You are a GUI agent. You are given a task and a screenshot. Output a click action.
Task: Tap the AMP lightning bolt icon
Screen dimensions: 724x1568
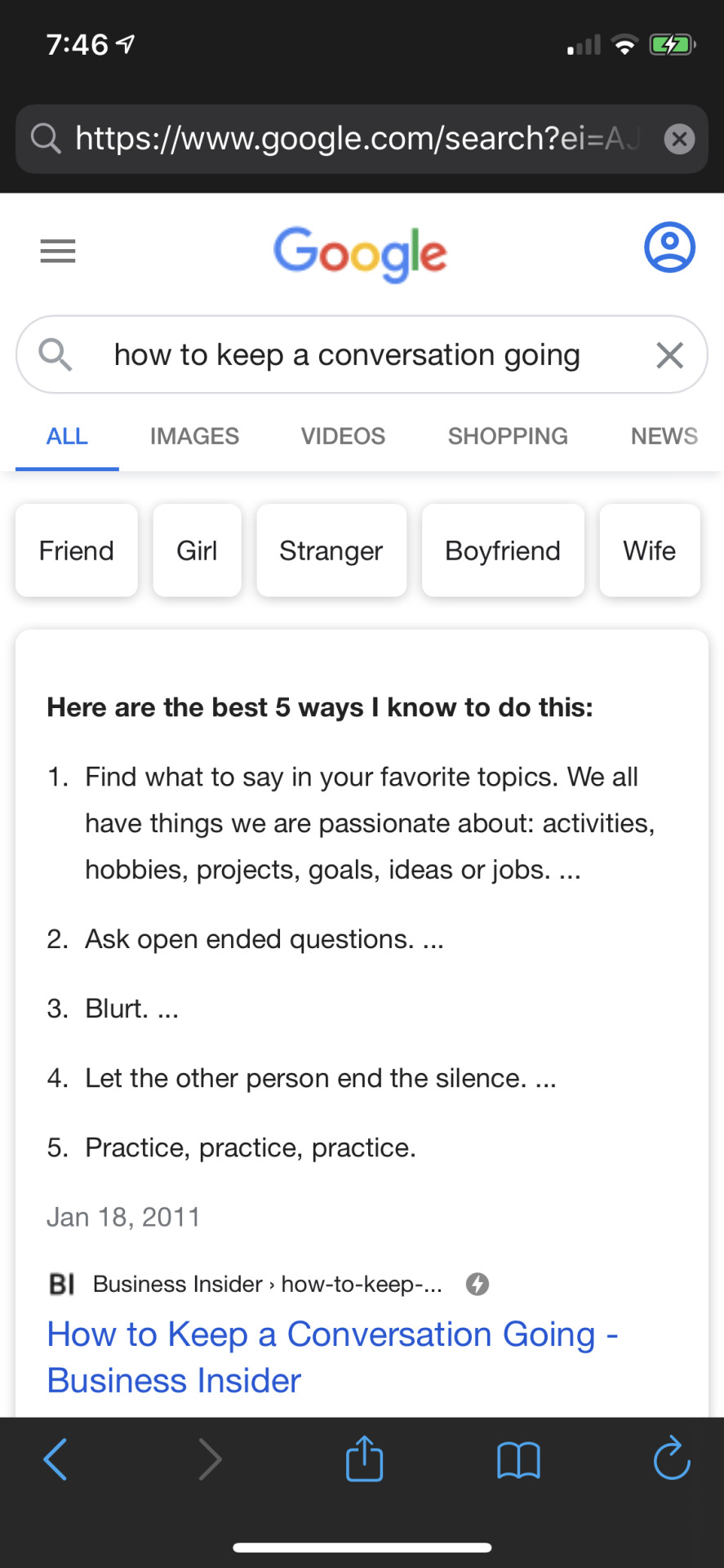click(x=477, y=1285)
